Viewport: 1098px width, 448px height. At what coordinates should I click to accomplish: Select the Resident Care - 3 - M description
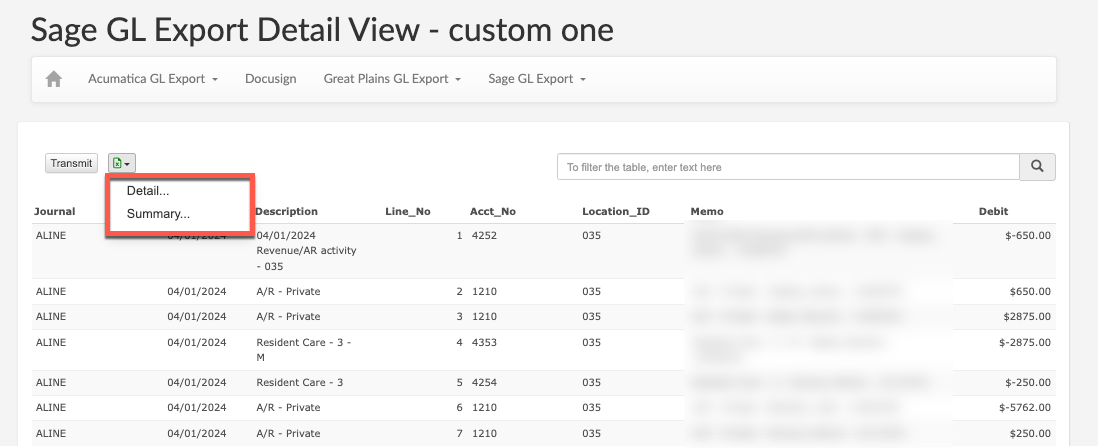pyautogui.click(x=304, y=350)
